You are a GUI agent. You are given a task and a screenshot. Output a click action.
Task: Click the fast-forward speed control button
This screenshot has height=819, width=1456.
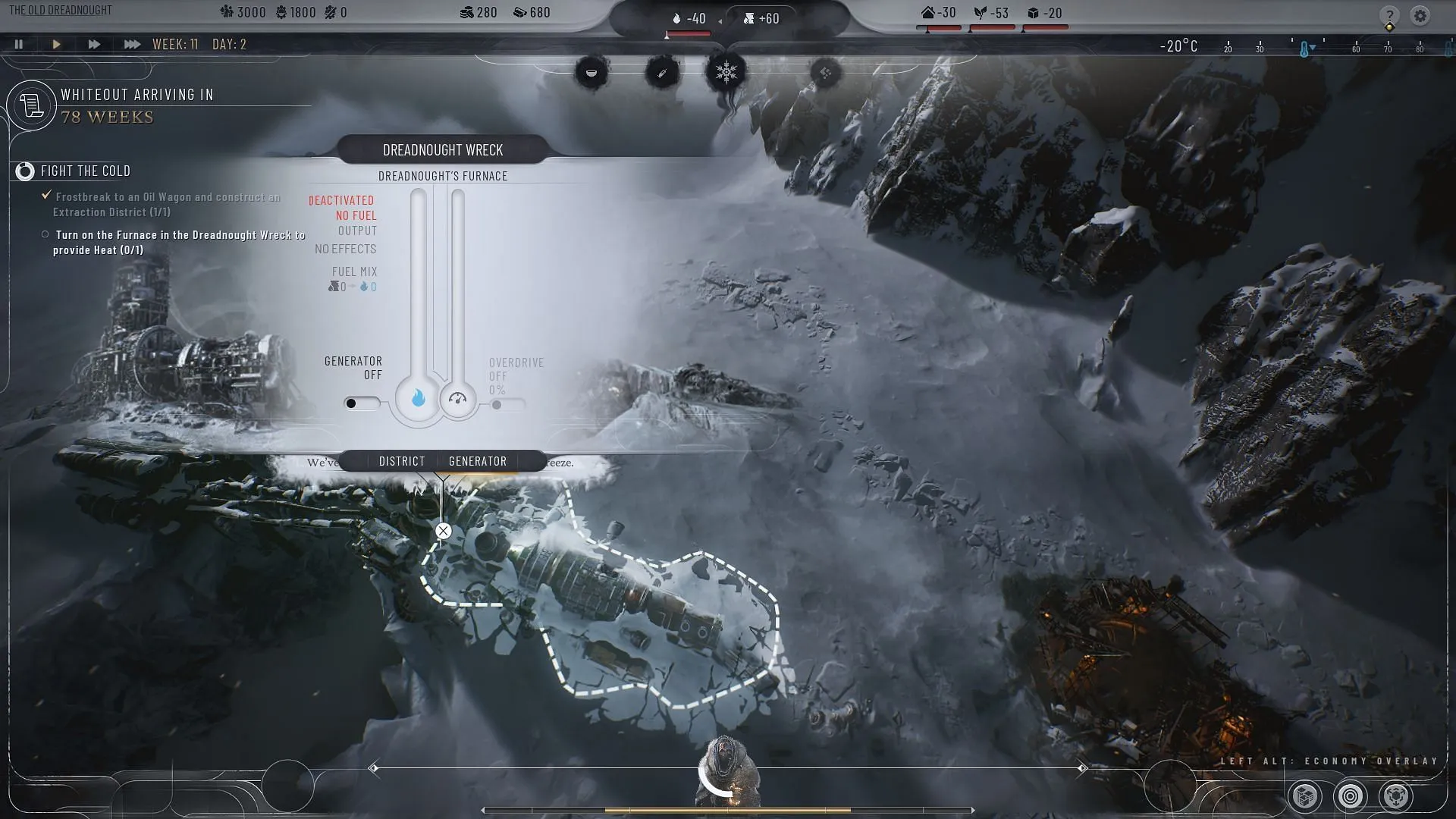pos(93,43)
